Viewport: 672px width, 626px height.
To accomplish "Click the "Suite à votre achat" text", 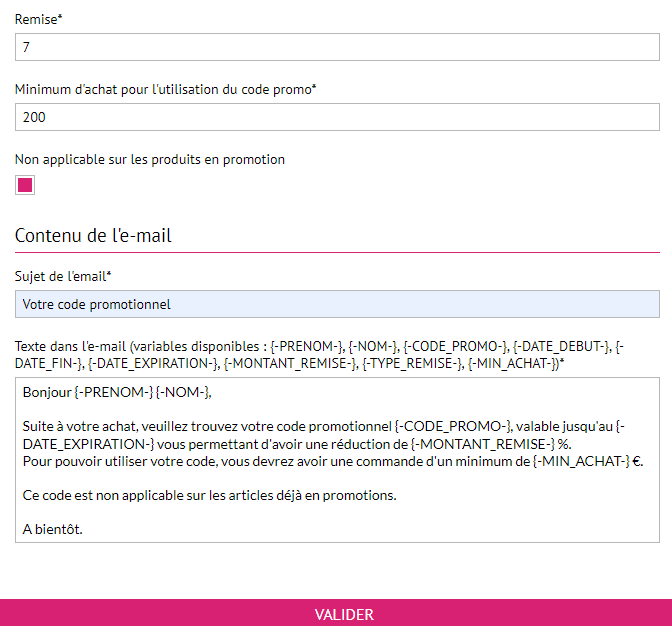I will [80, 427].
